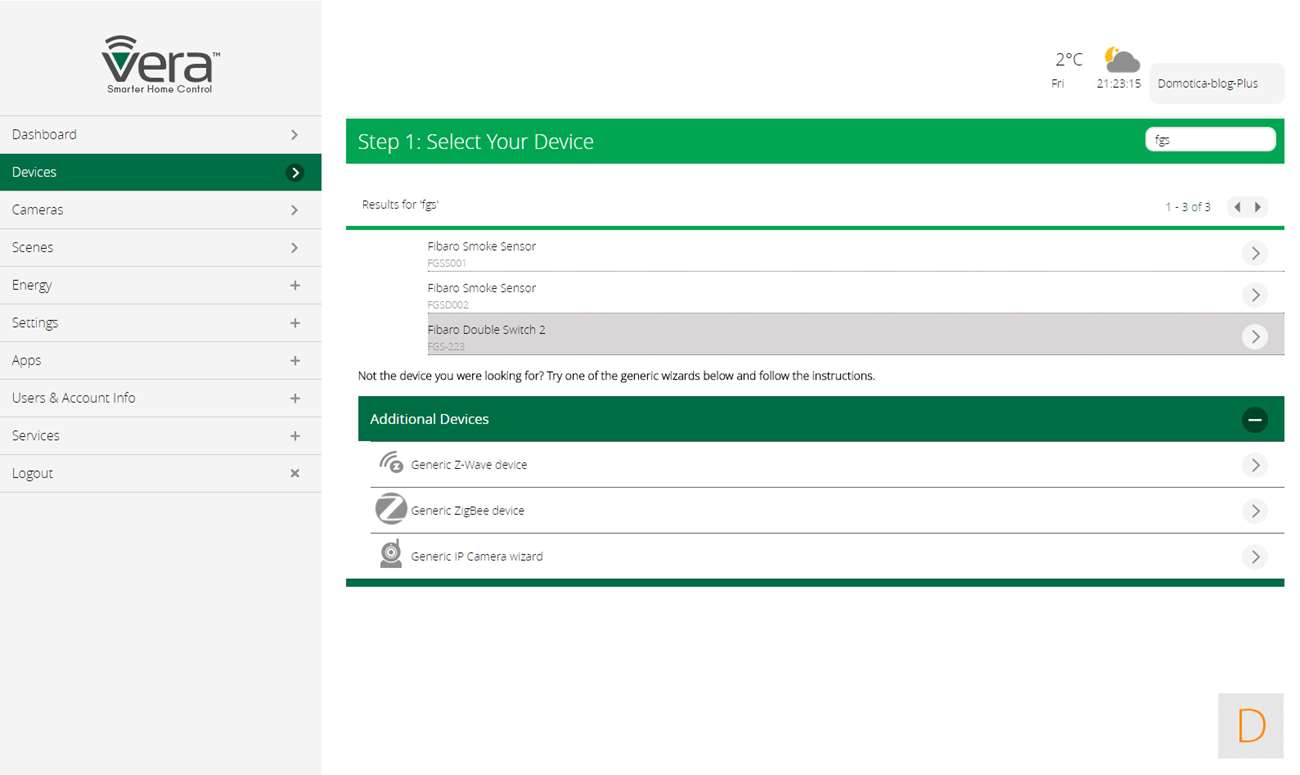Click the orange D logo badge

point(1250,725)
